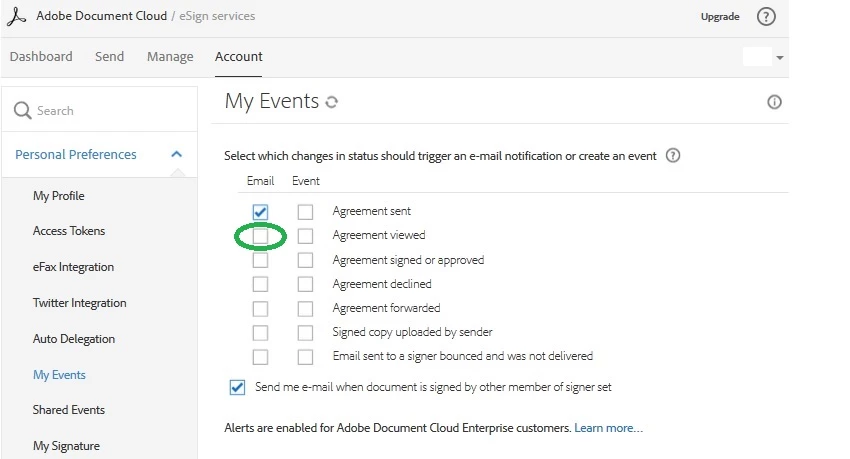850x459 pixels.
Task: Click the Adobe Acrobat logo icon
Action: (16, 17)
